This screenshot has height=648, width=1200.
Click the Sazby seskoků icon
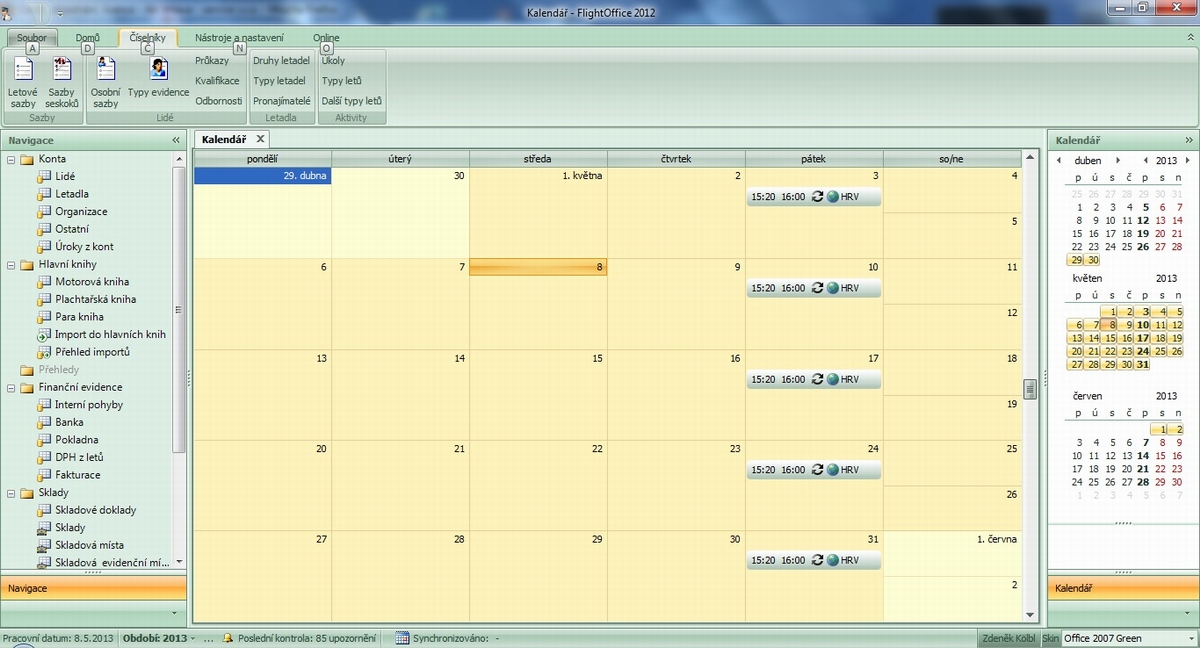(x=62, y=70)
